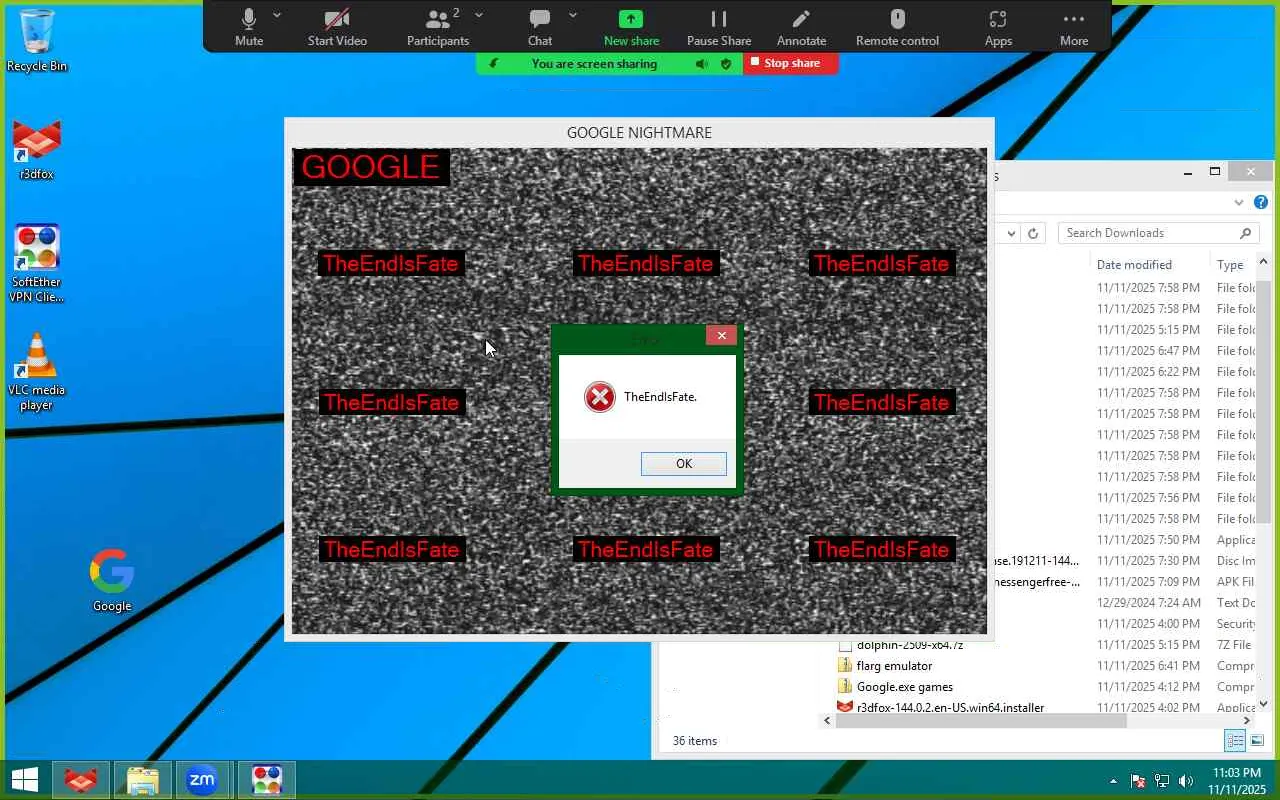Select the r3dfox desktop shortcut
The image size is (1280, 800).
[37, 150]
